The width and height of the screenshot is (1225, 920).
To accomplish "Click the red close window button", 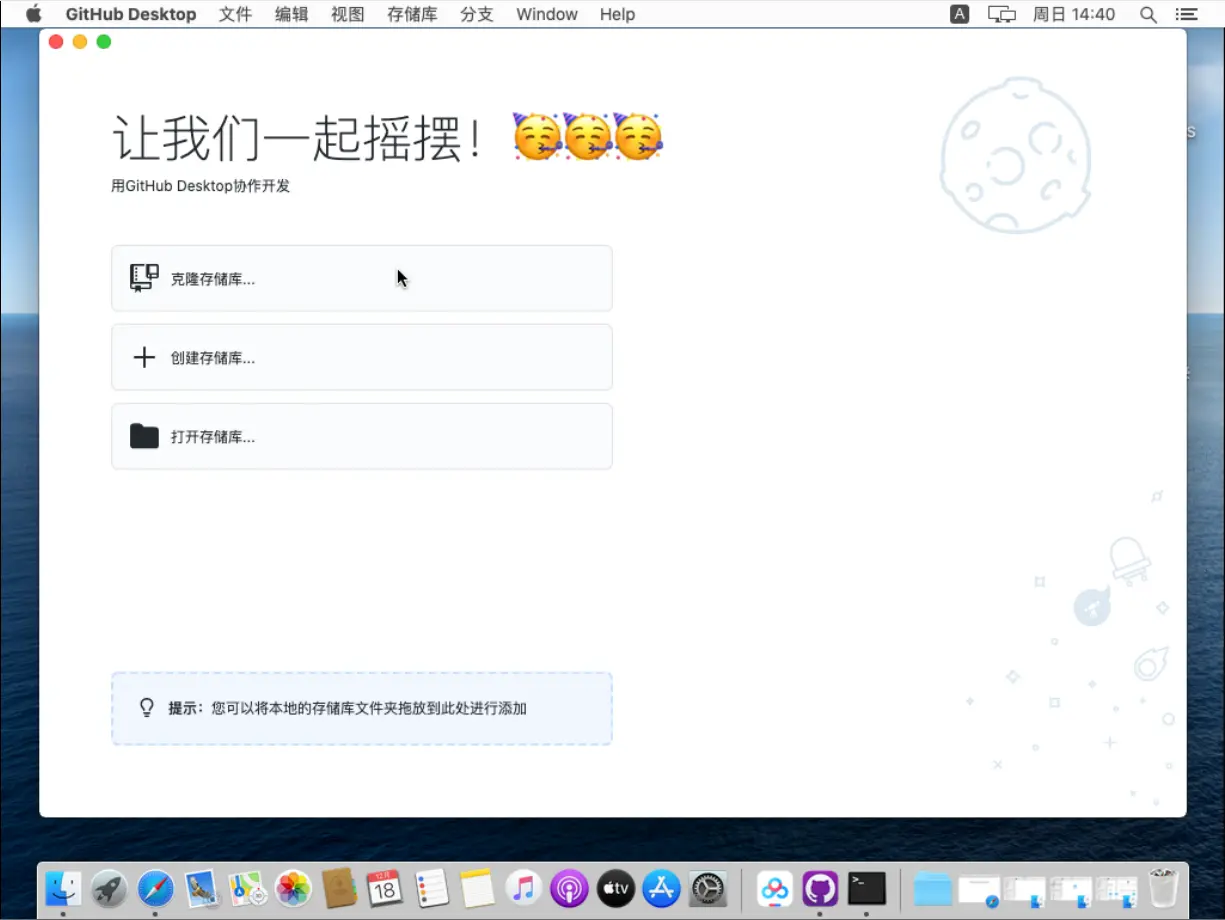I will (x=56, y=41).
